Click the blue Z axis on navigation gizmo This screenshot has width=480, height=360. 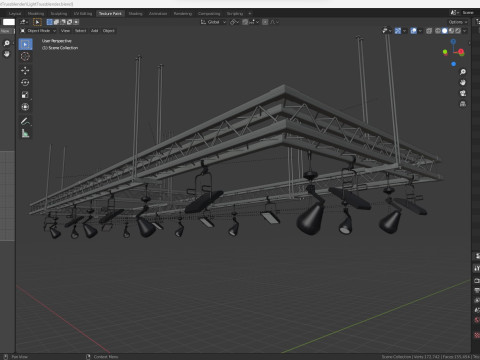[x=453, y=42]
